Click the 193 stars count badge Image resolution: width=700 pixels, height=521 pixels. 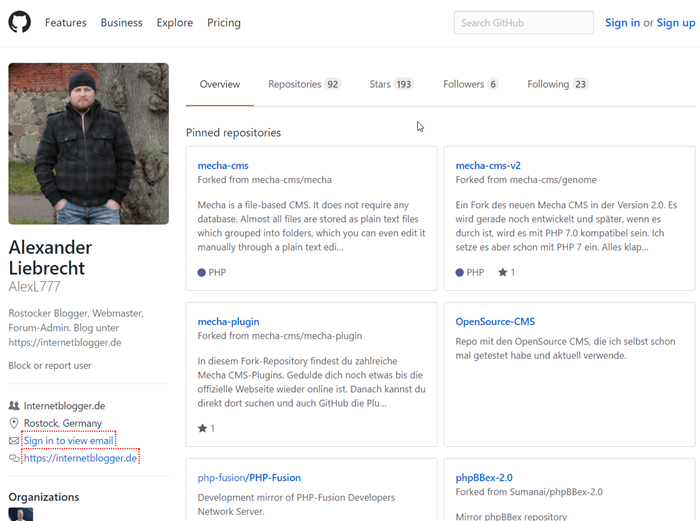pyautogui.click(x=404, y=84)
